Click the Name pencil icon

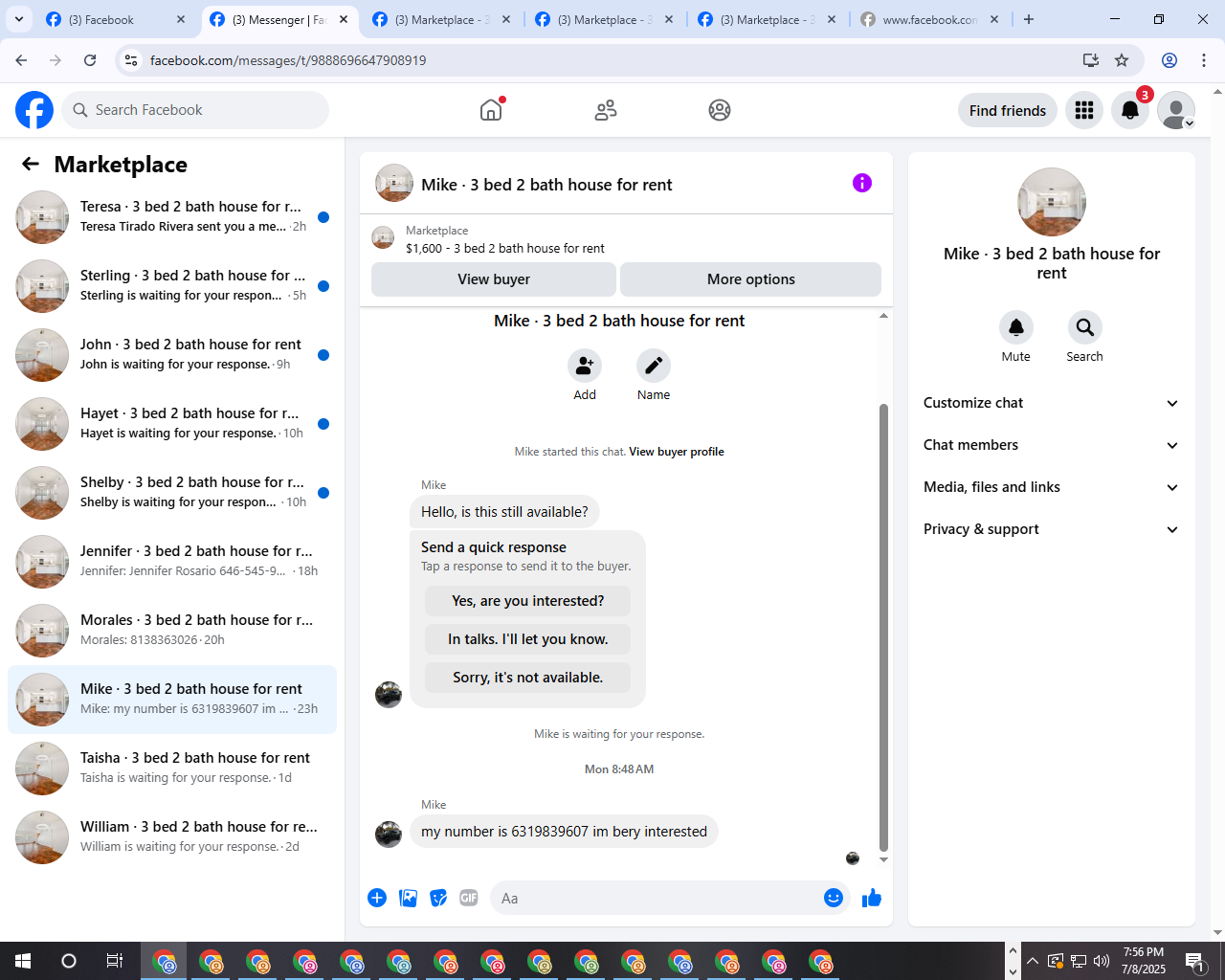click(654, 366)
